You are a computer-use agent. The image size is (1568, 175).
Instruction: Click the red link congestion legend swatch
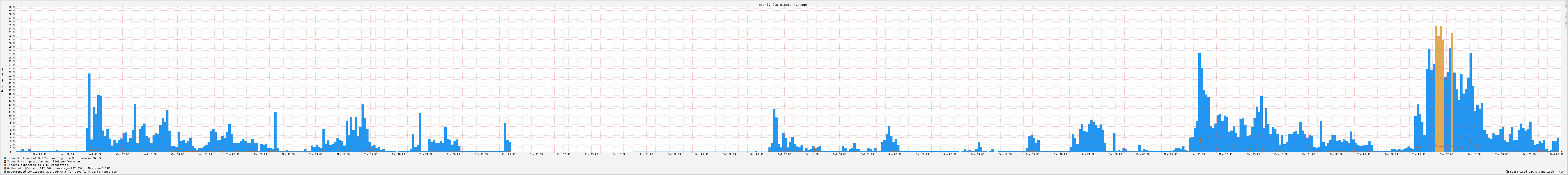pos(5,165)
